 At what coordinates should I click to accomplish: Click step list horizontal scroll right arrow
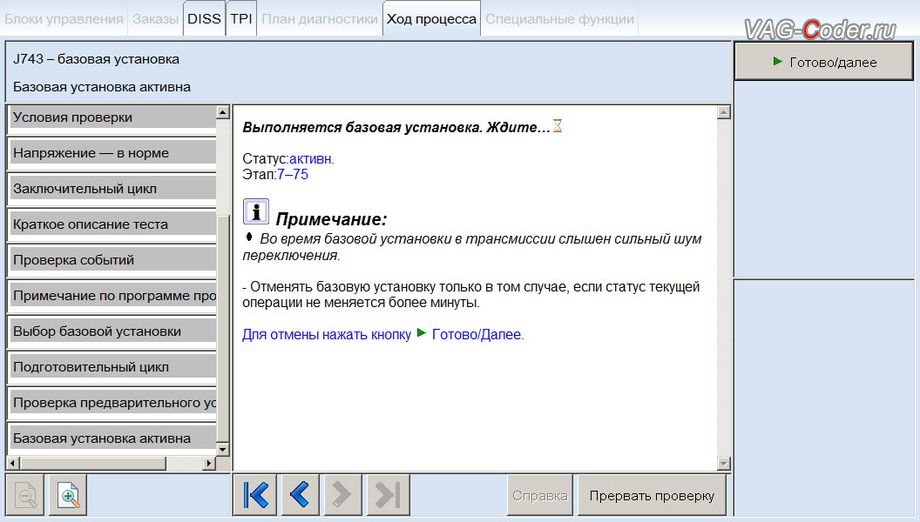[209, 463]
